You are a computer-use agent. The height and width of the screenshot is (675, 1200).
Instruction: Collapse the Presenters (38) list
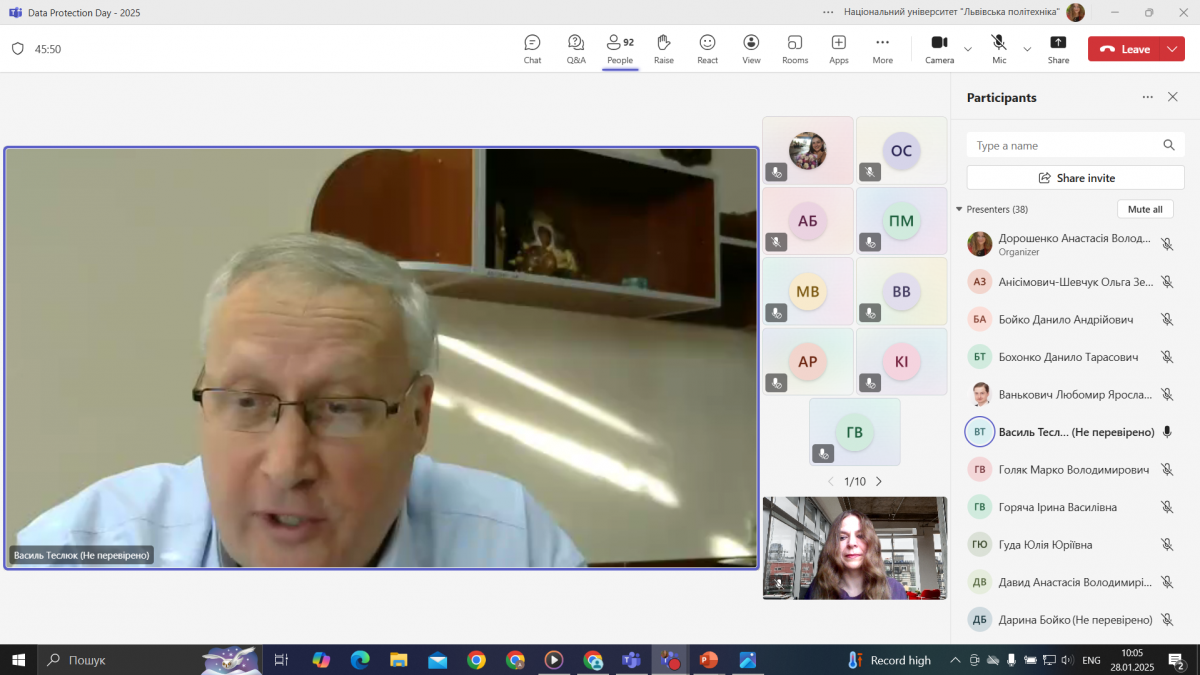(x=959, y=209)
